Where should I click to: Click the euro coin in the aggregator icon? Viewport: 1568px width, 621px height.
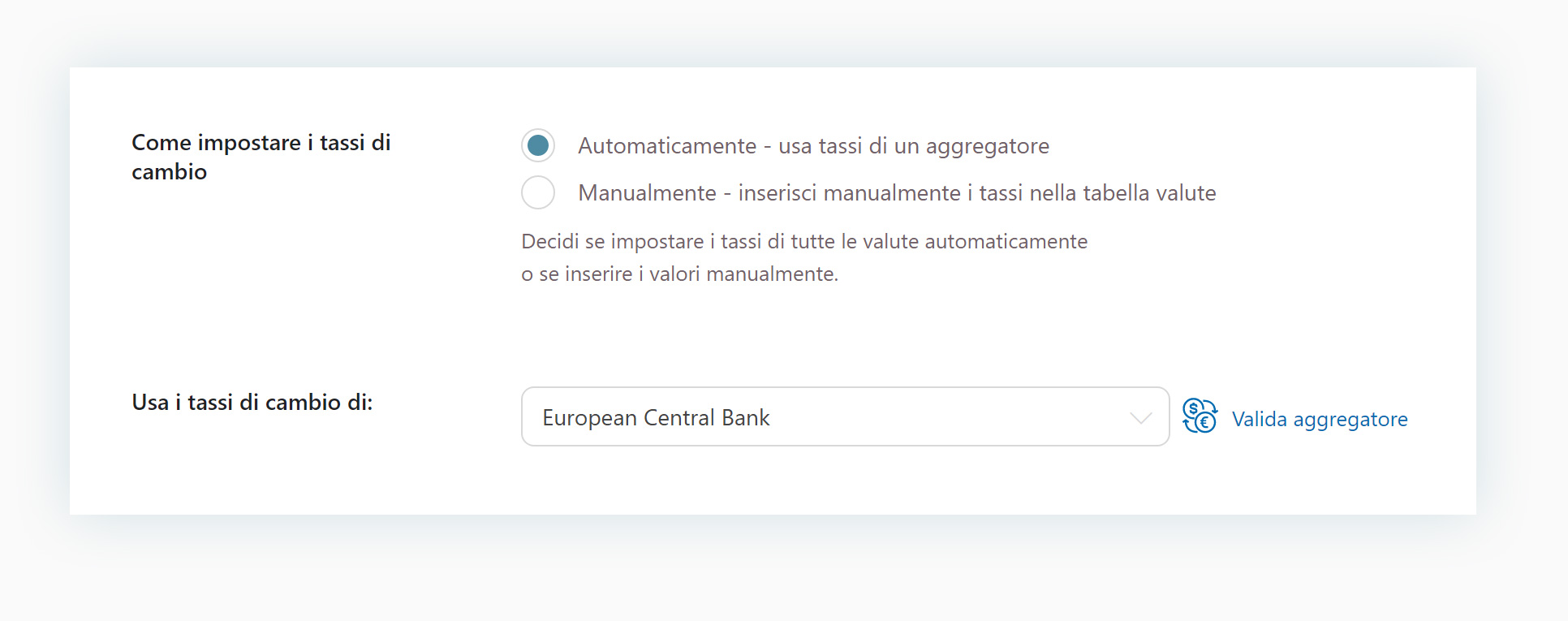point(1206,423)
